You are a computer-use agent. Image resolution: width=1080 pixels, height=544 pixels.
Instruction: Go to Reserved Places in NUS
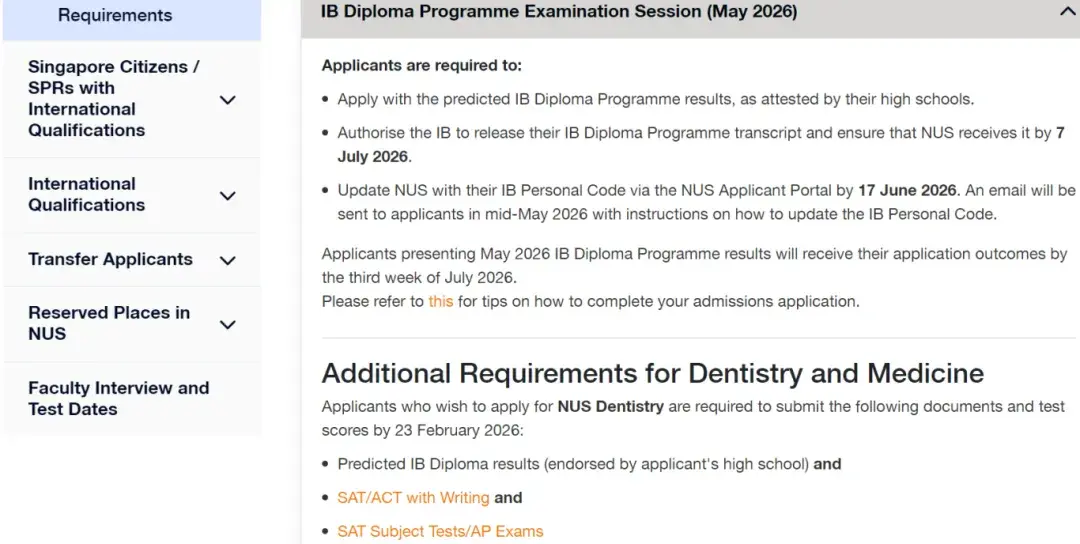coord(108,323)
